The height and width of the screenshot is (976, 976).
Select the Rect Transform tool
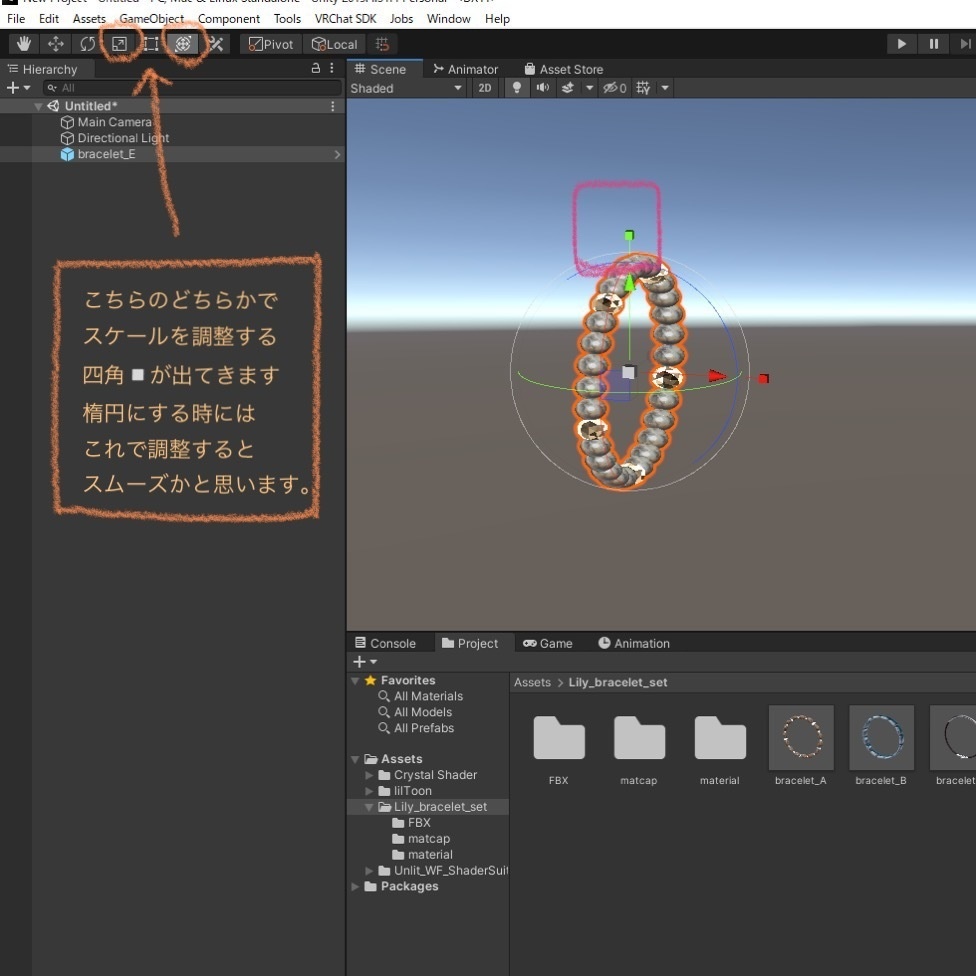click(x=151, y=44)
